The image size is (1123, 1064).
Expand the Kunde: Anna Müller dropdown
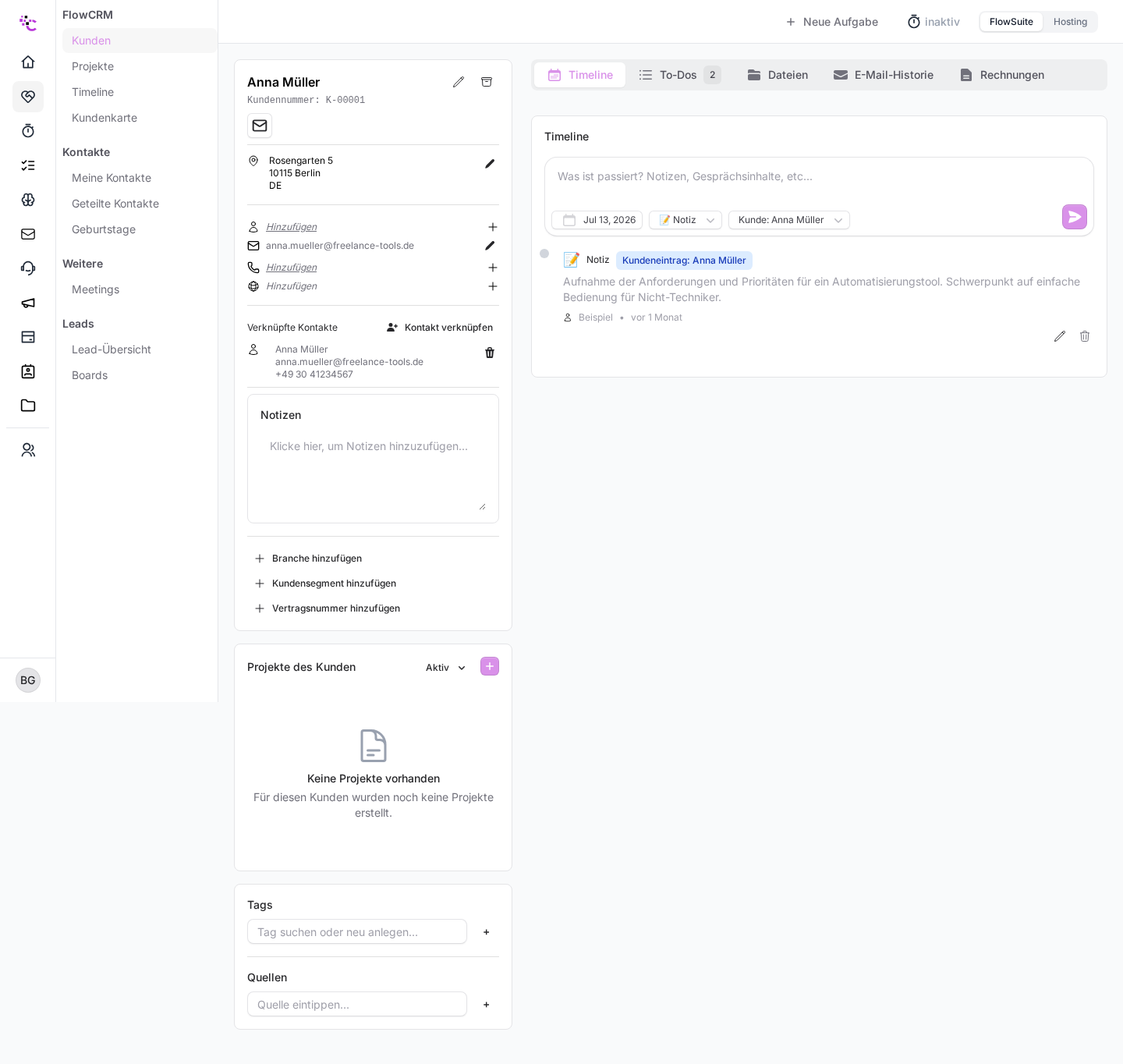(789, 220)
